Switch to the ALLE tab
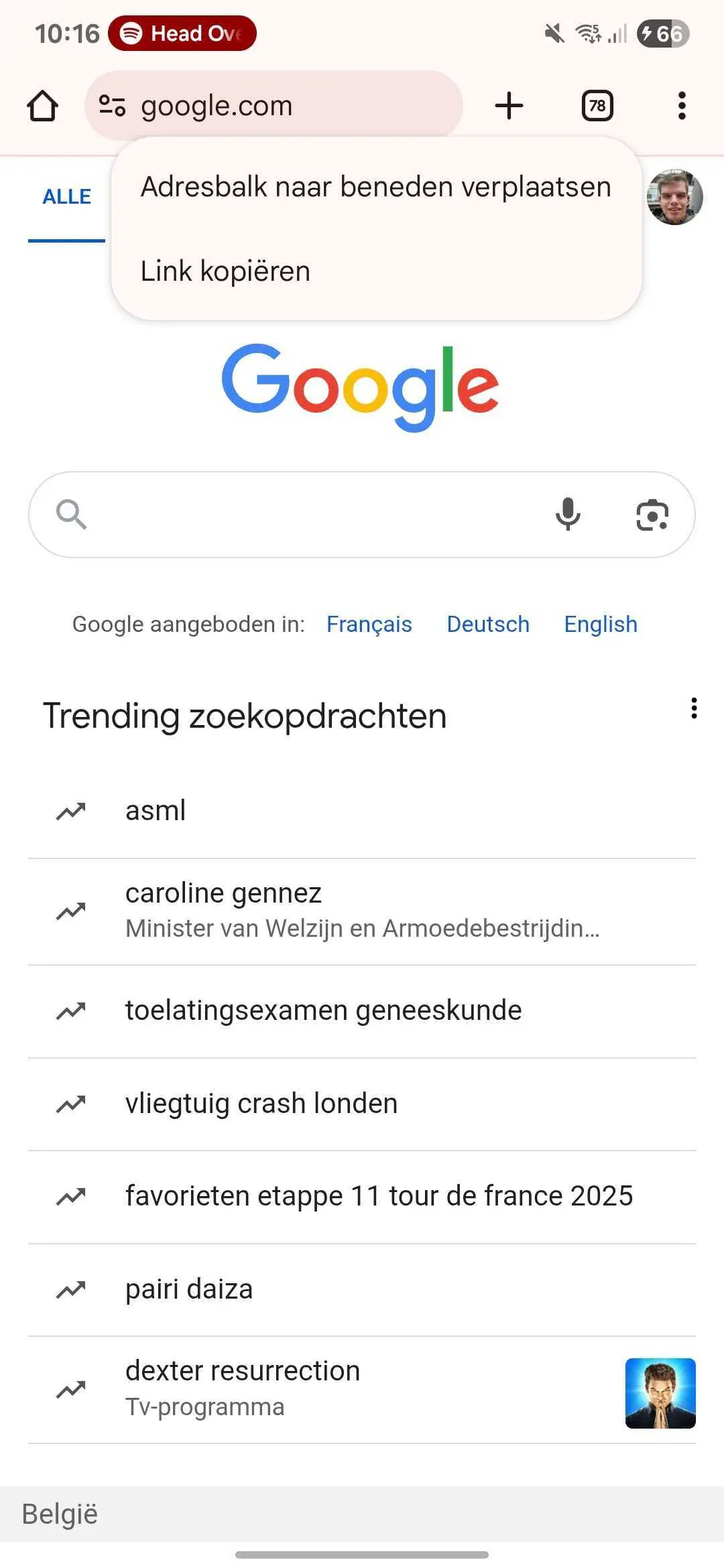 (x=66, y=196)
